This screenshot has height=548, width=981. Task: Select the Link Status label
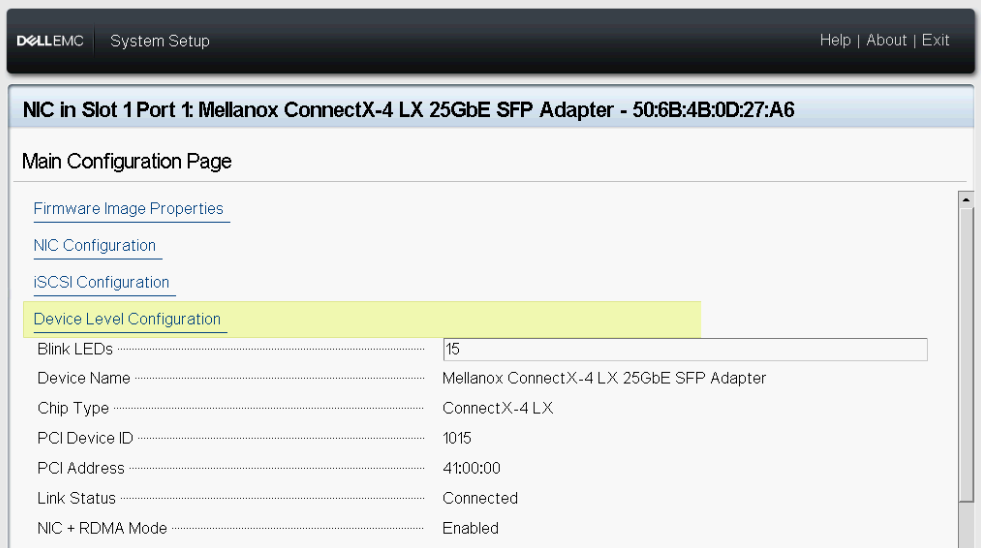(x=77, y=498)
